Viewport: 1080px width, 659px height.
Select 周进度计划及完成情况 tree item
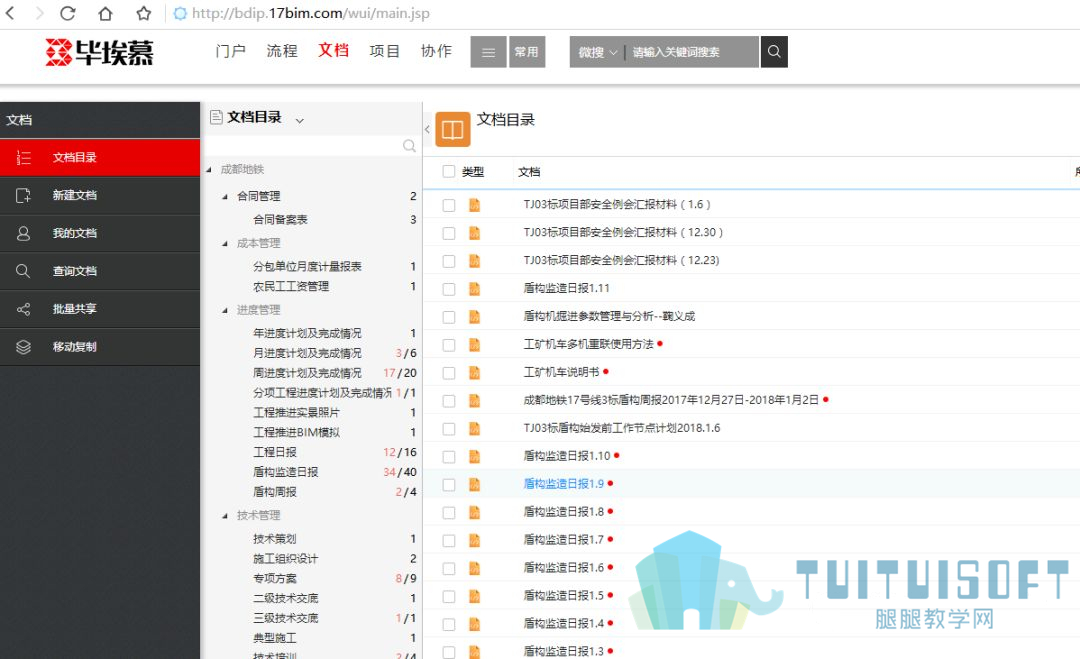(x=307, y=373)
